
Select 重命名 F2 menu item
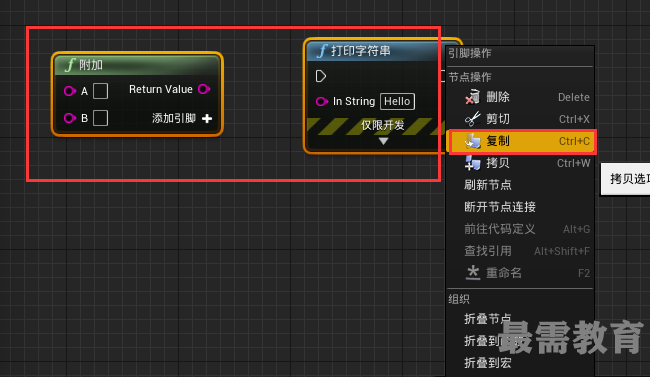[x=520, y=273]
